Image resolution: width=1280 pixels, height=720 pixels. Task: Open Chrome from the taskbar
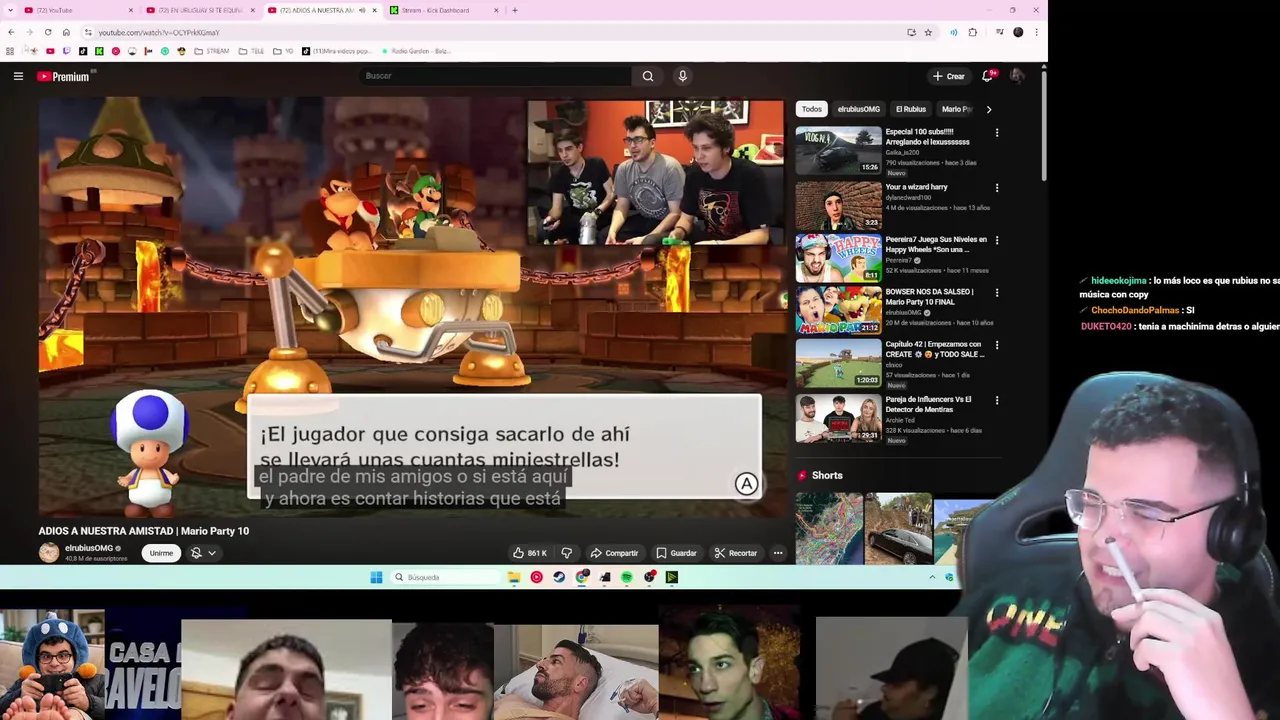(582, 577)
